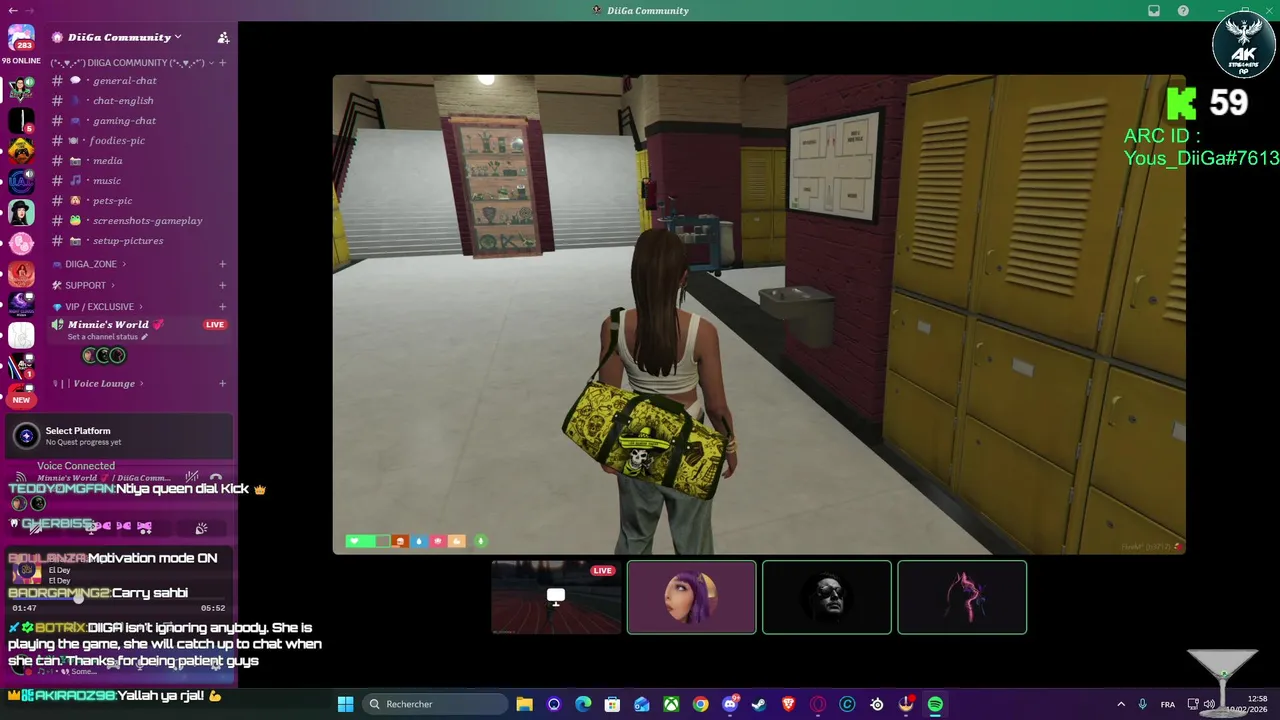The image size is (1280, 720).
Task: Disconnect from voice with the hang-up icon
Action: 216,477
